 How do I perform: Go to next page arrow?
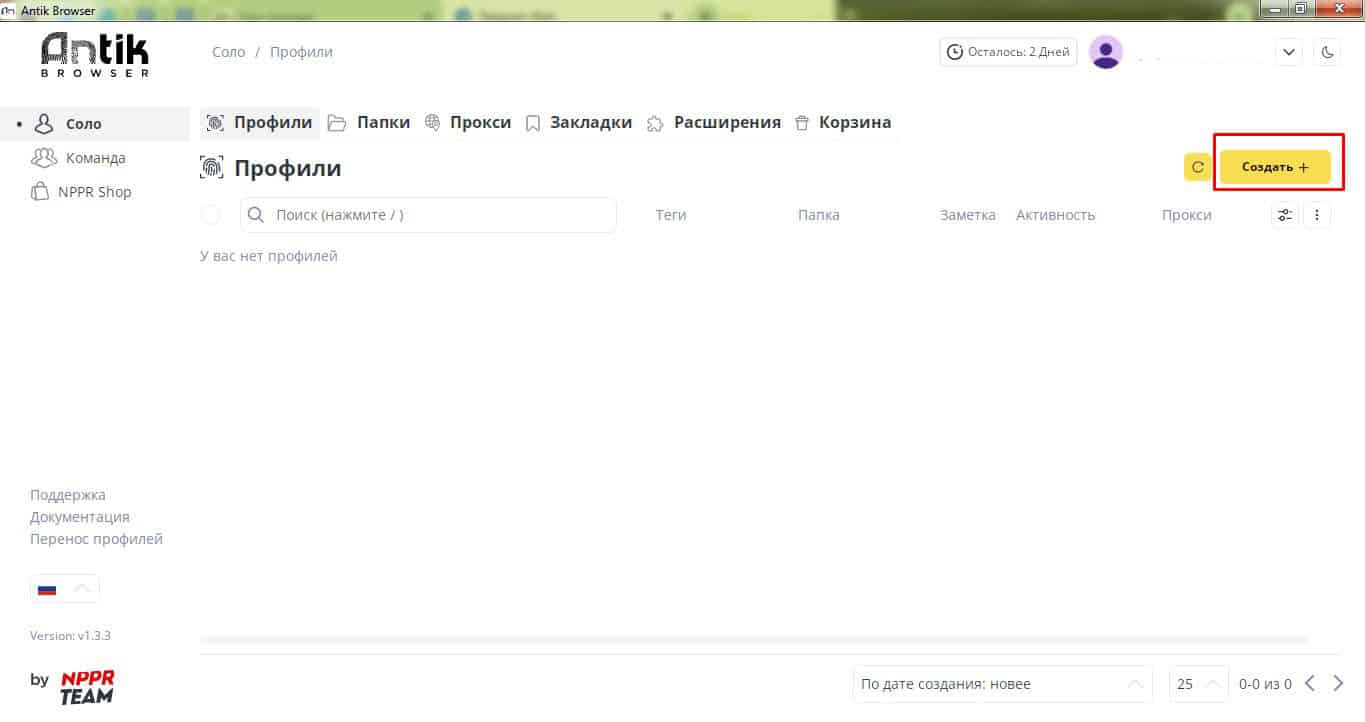pos(1339,684)
